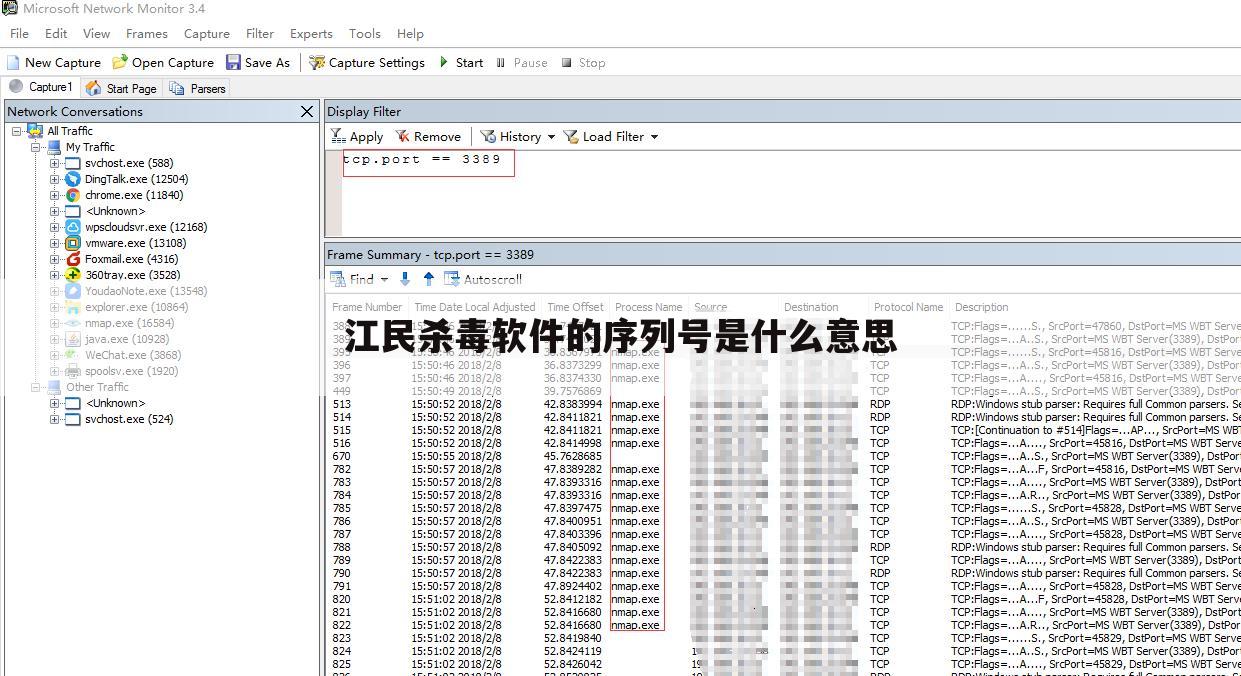Select the DingTalk.exe icon in the tree
This screenshot has width=1241, height=676.
point(72,179)
